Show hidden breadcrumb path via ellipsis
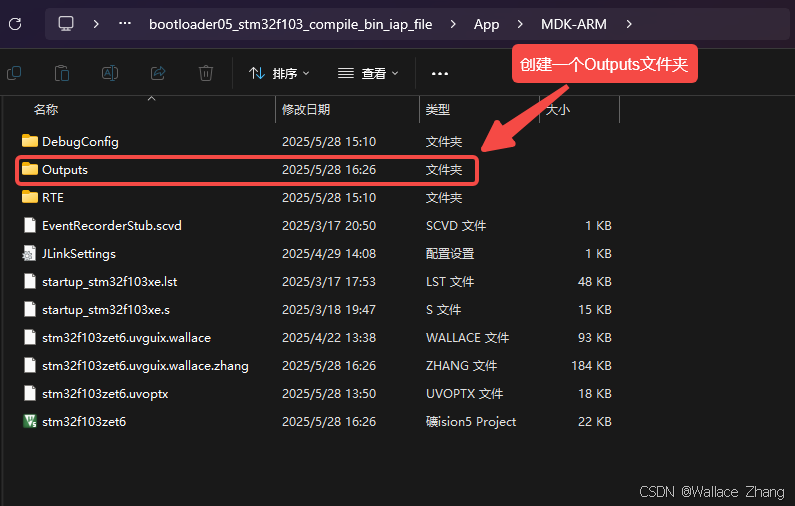Screen dimensions: 795x506 [x=125, y=23]
